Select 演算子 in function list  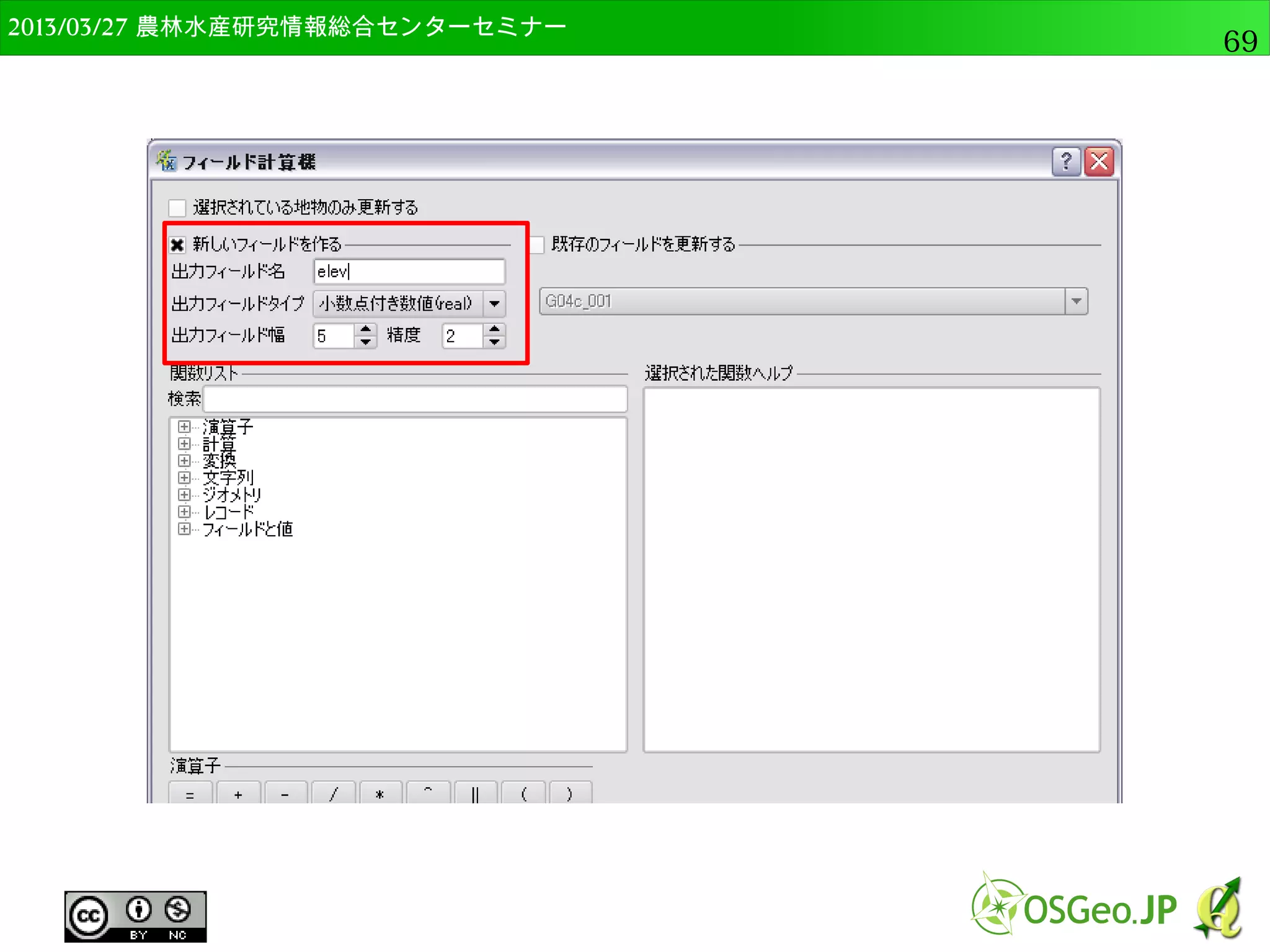click(228, 427)
